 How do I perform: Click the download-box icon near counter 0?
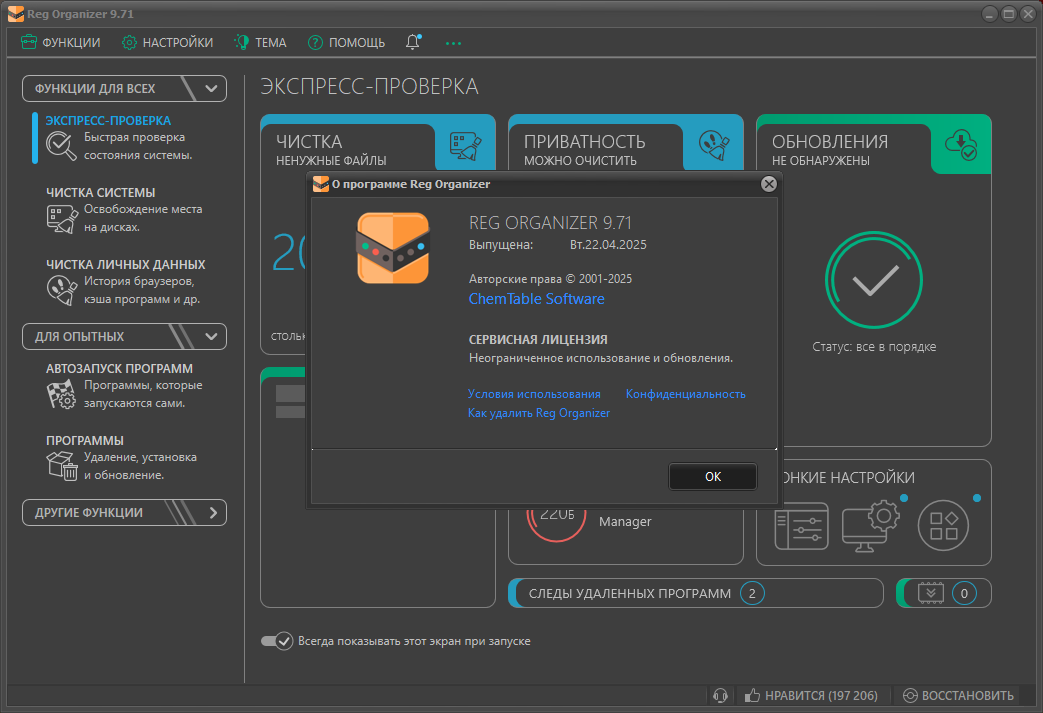point(931,593)
